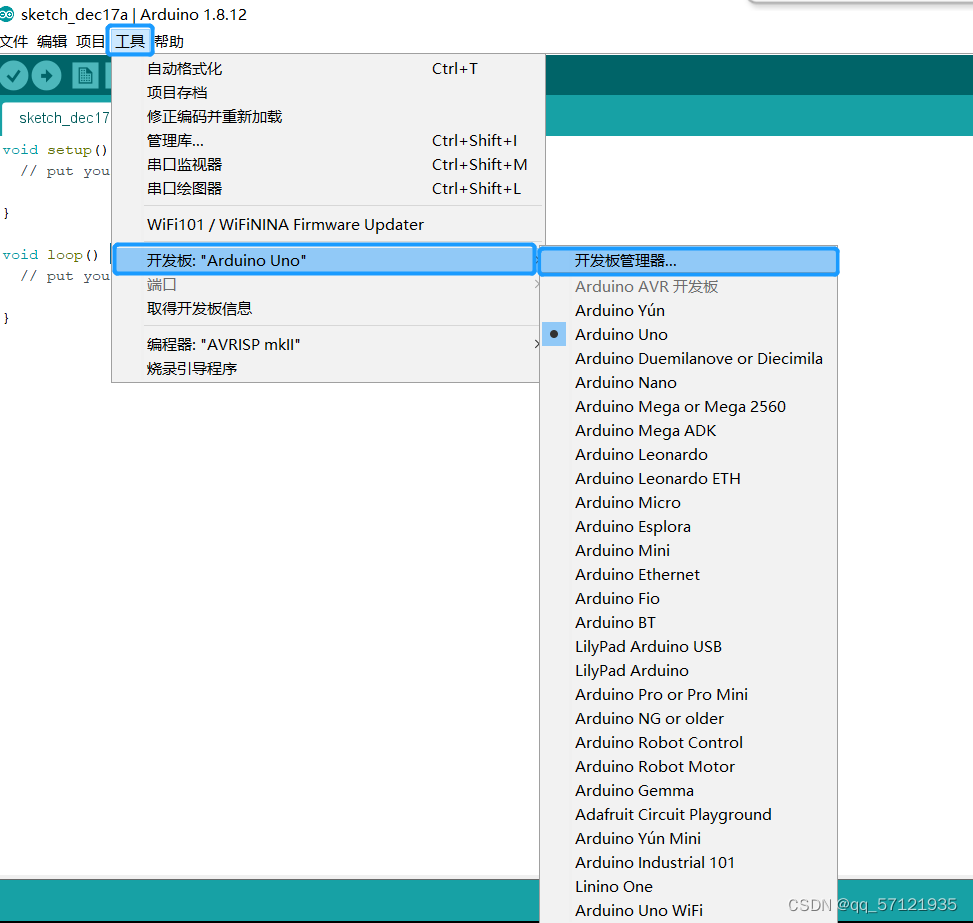973x923 pixels.
Task: Pick Arduino Gemma board
Action: (689, 791)
